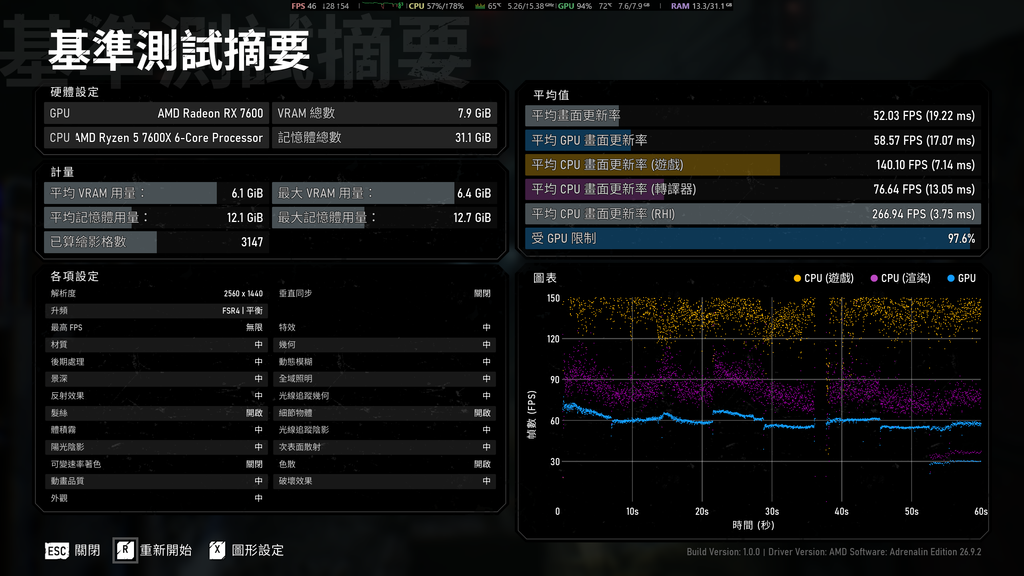Click the 記憶體總數 31.1 GiB field

384,138
